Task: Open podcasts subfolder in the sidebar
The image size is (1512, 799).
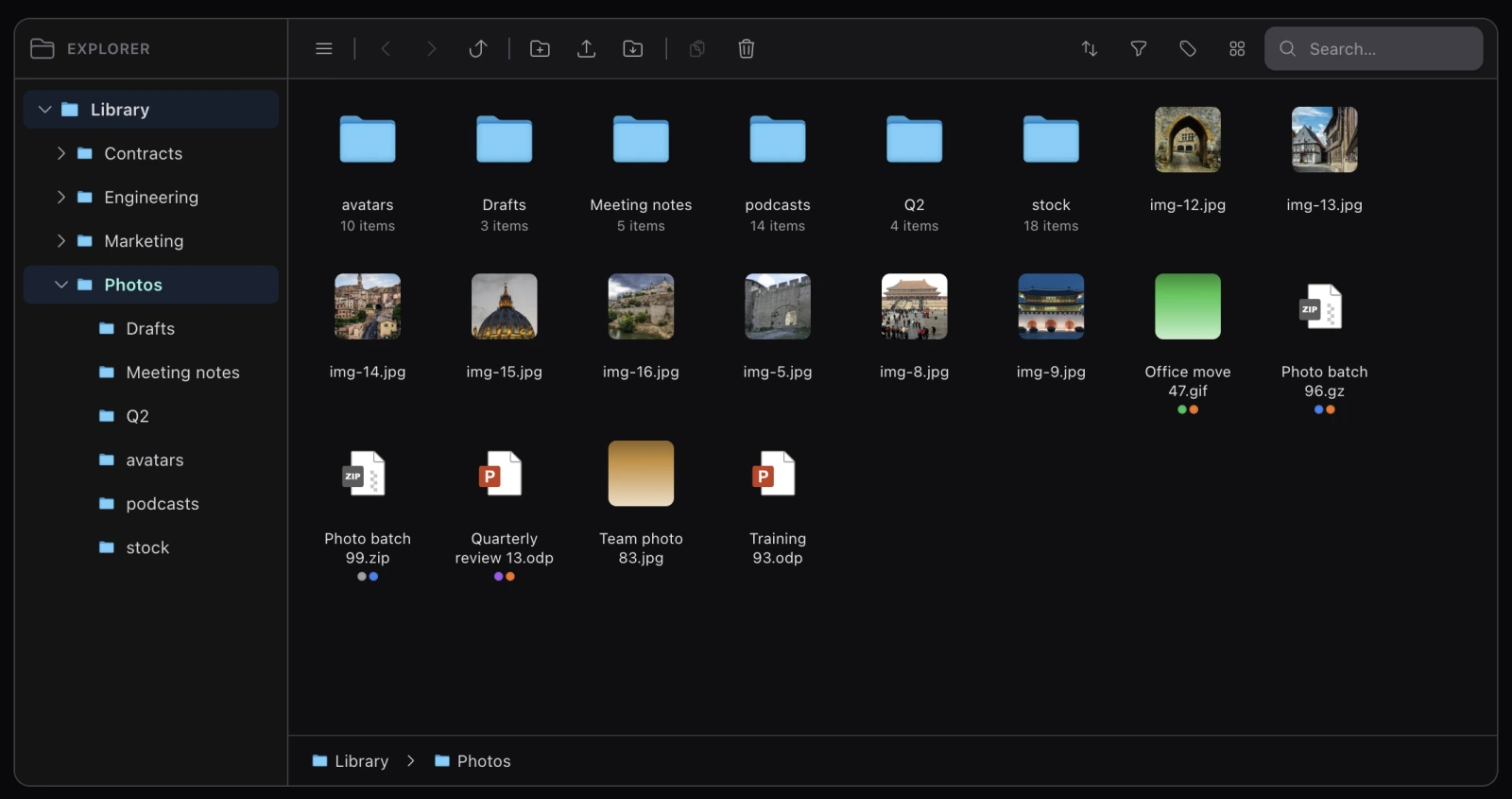Action: 151,504
